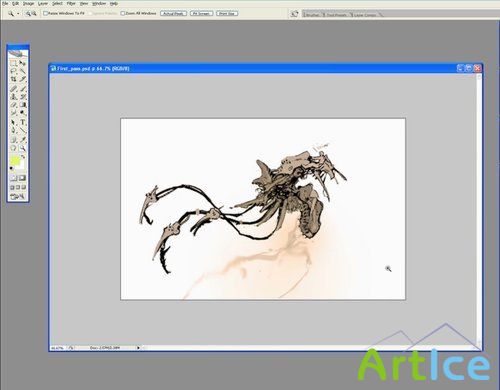
Task: Switch to Full Screen with Menu Bar
Action: click(x=18, y=187)
